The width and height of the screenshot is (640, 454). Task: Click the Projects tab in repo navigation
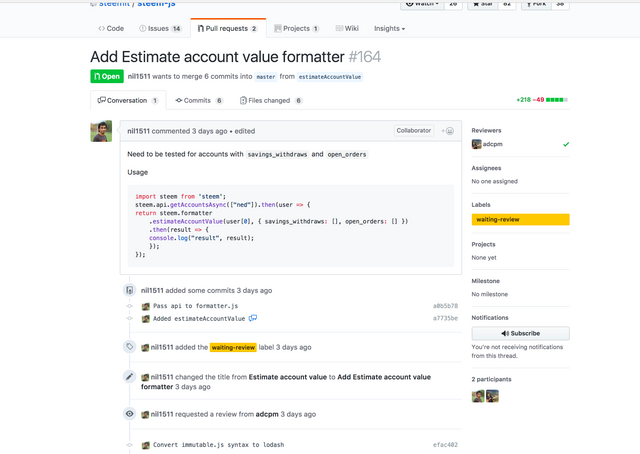tap(295, 29)
